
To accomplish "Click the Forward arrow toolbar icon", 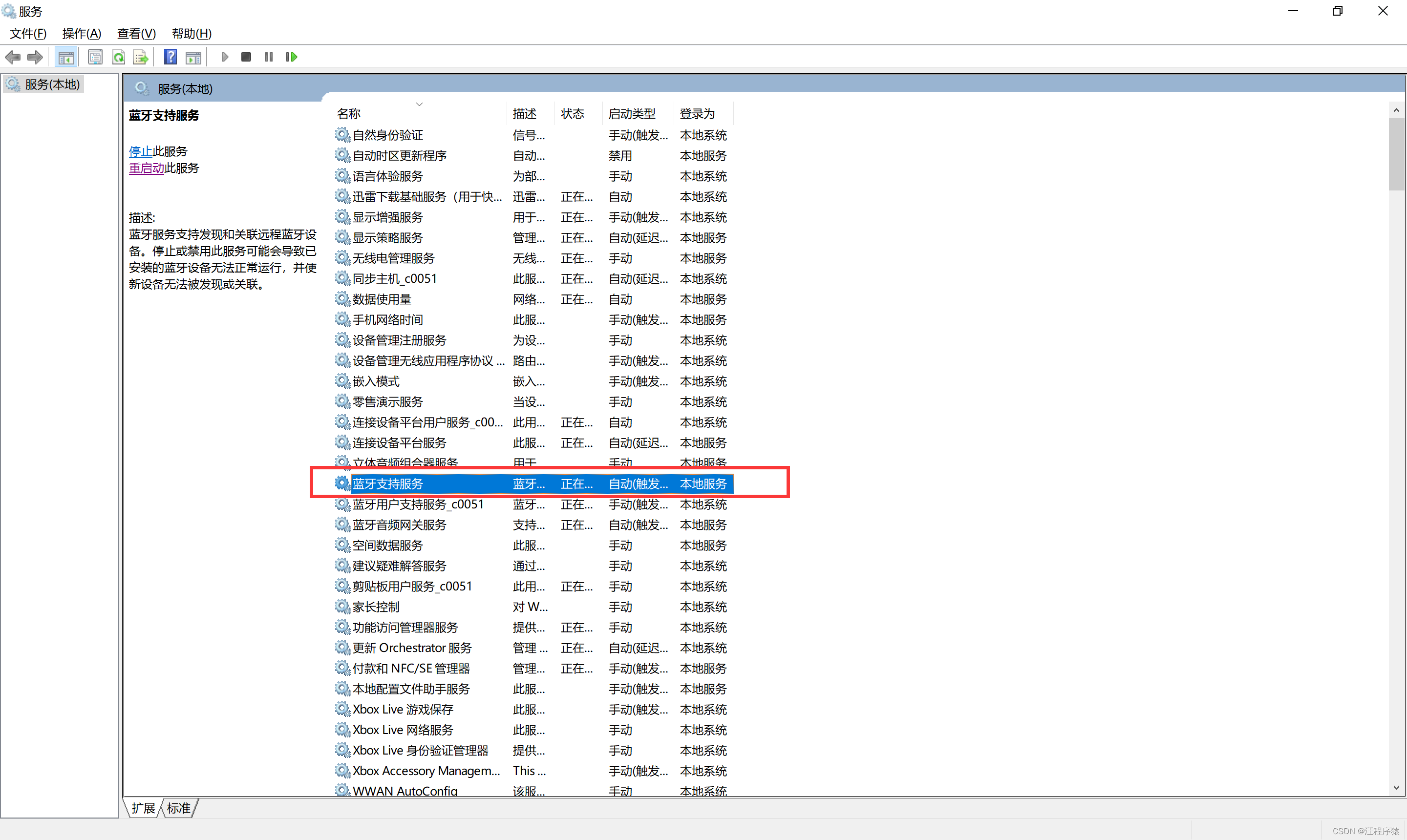I will (x=35, y=57).
